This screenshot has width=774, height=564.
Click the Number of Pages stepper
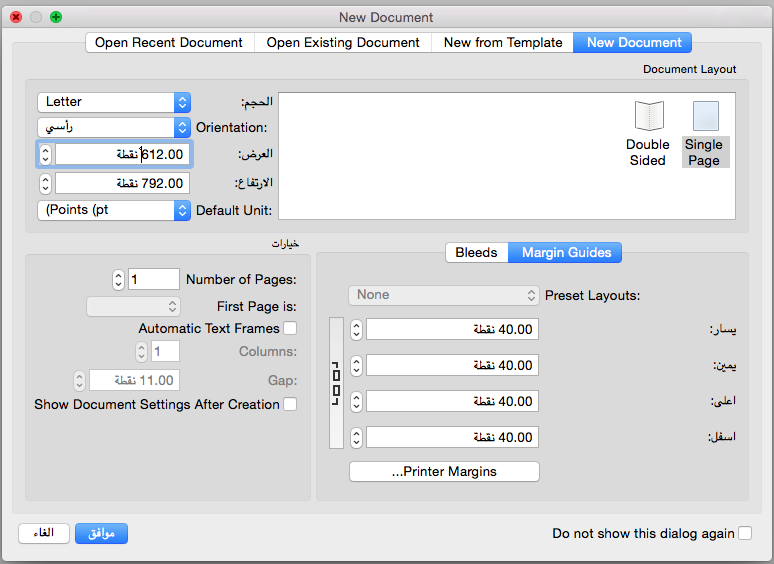click(x=119, y=279)
